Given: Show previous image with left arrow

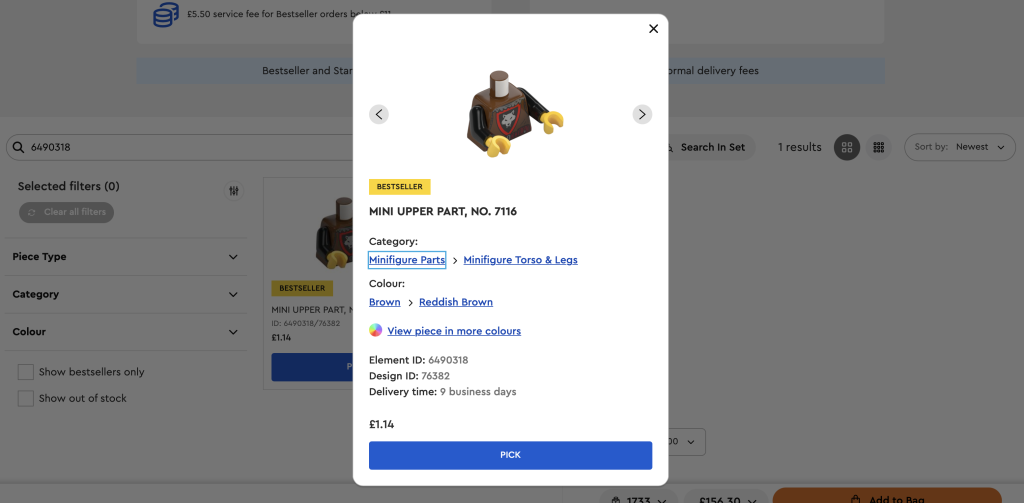Looking at the screenshot, I should (379, 114).
